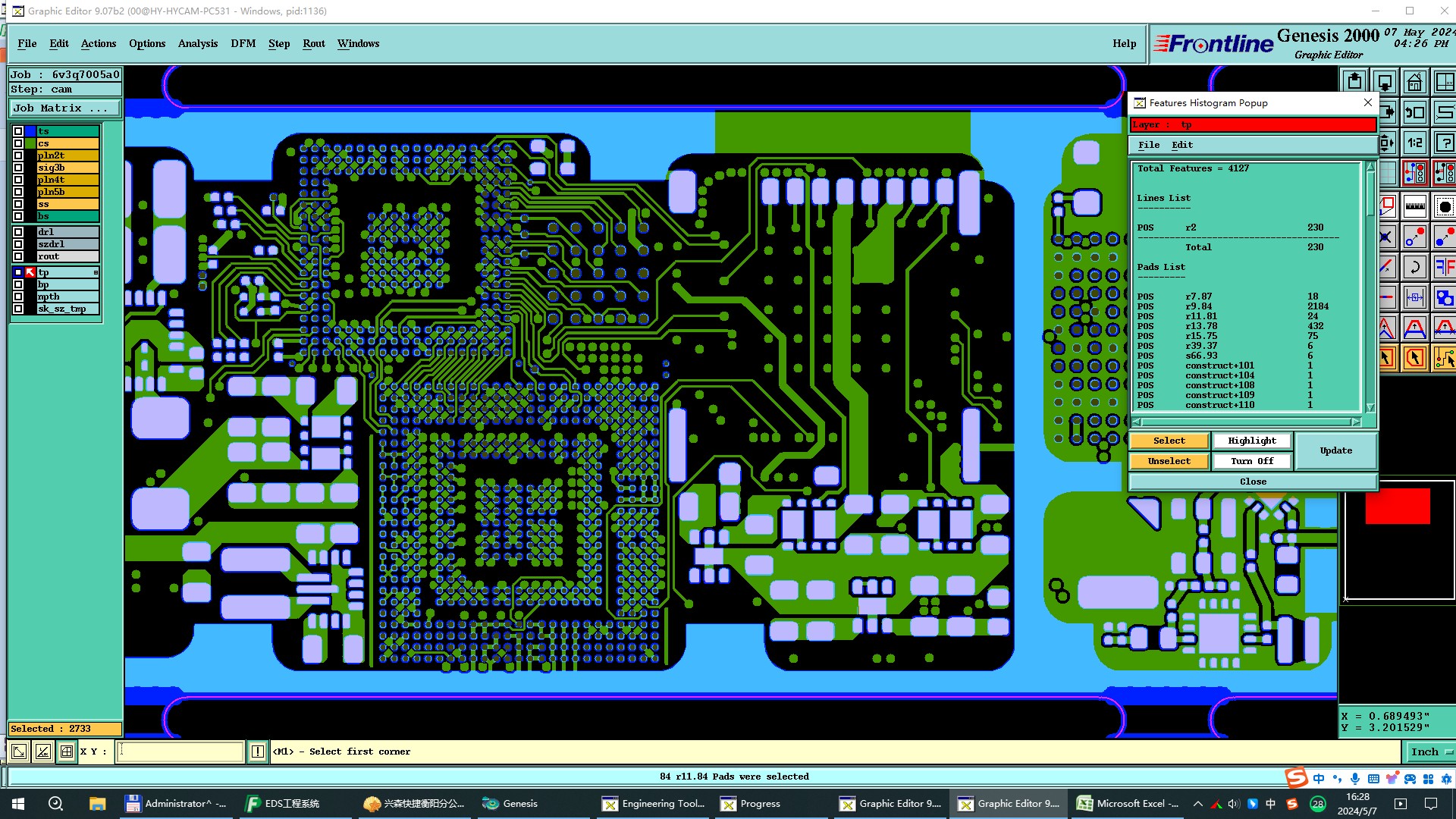Click the question mark help icon
Viewport: 1456px width, 819px height.
point(1445,143)
